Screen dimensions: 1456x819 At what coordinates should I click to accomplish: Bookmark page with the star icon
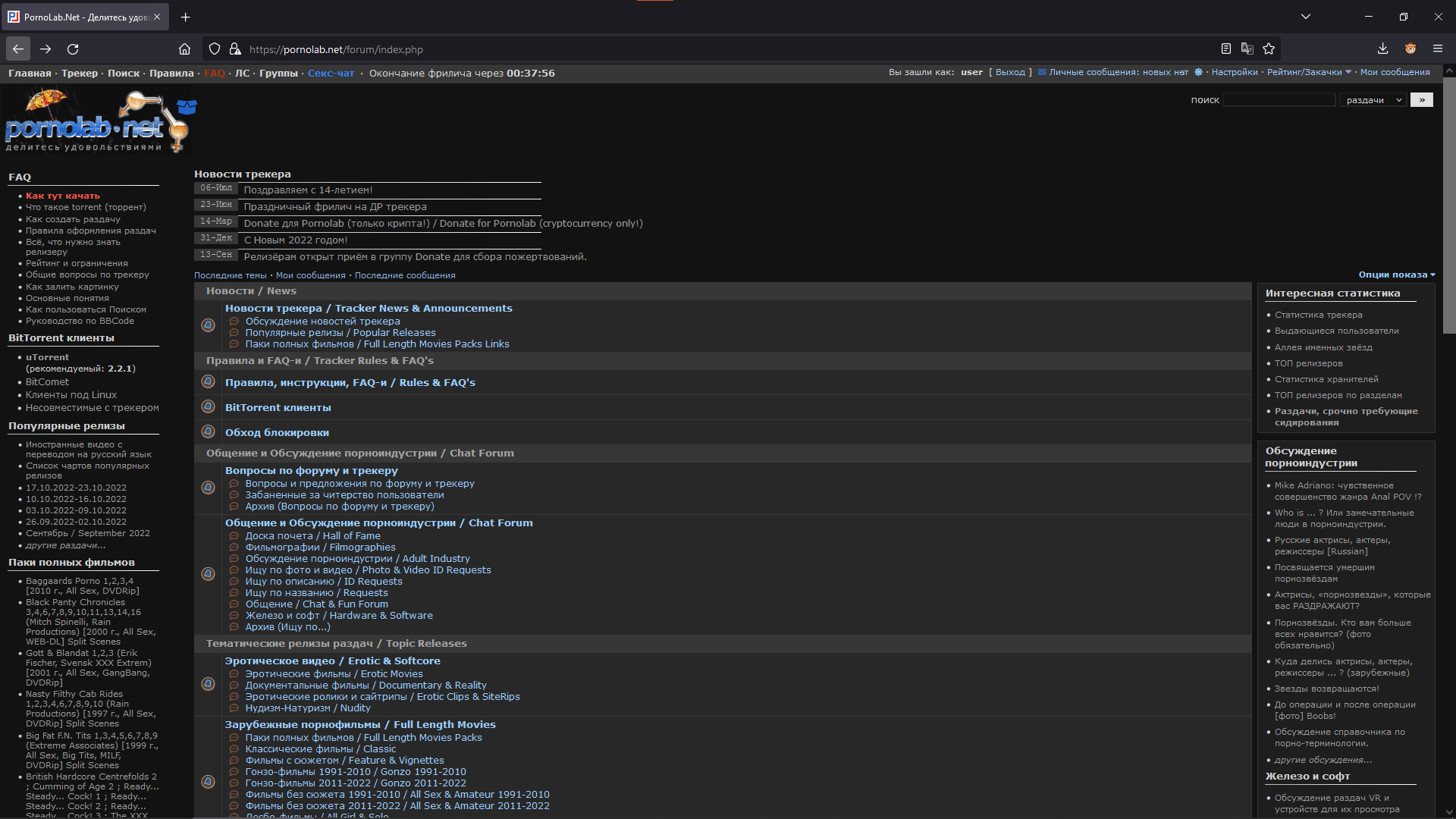1269,49
